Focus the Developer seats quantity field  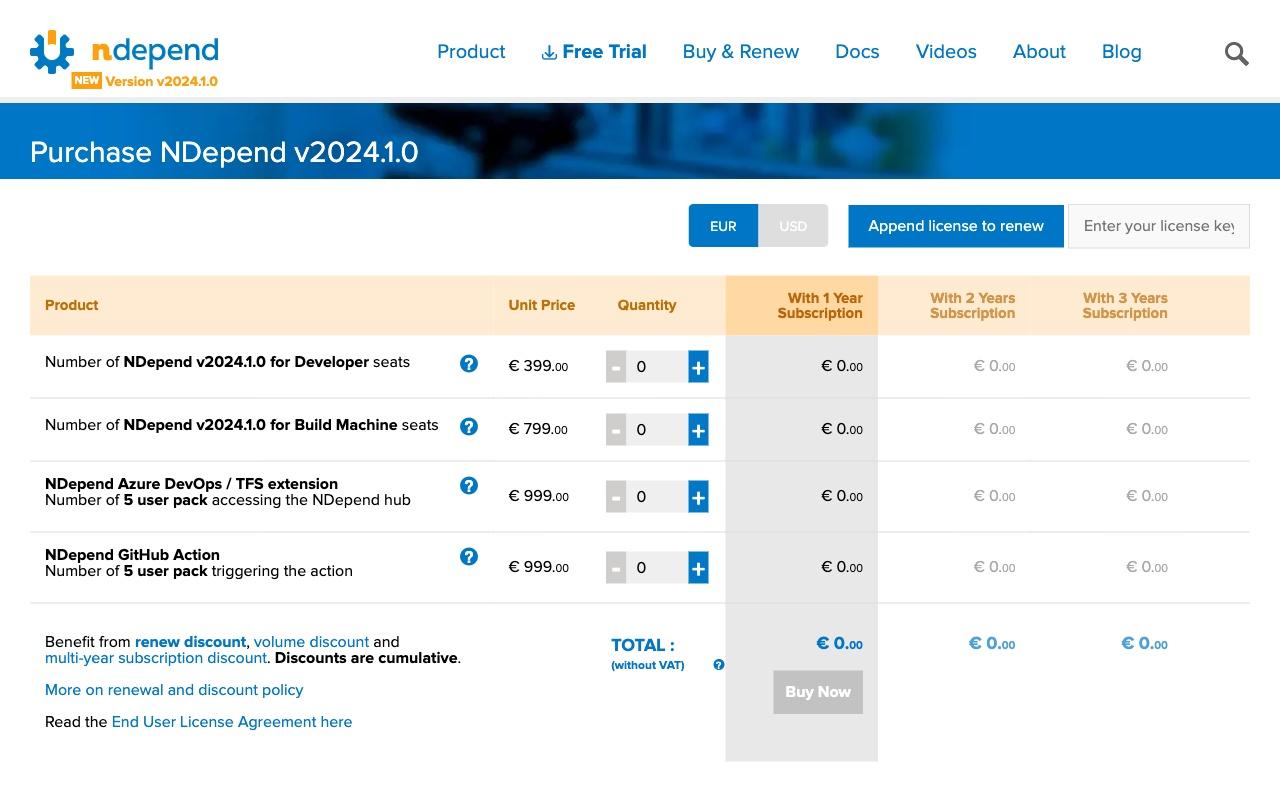point(657,367)
